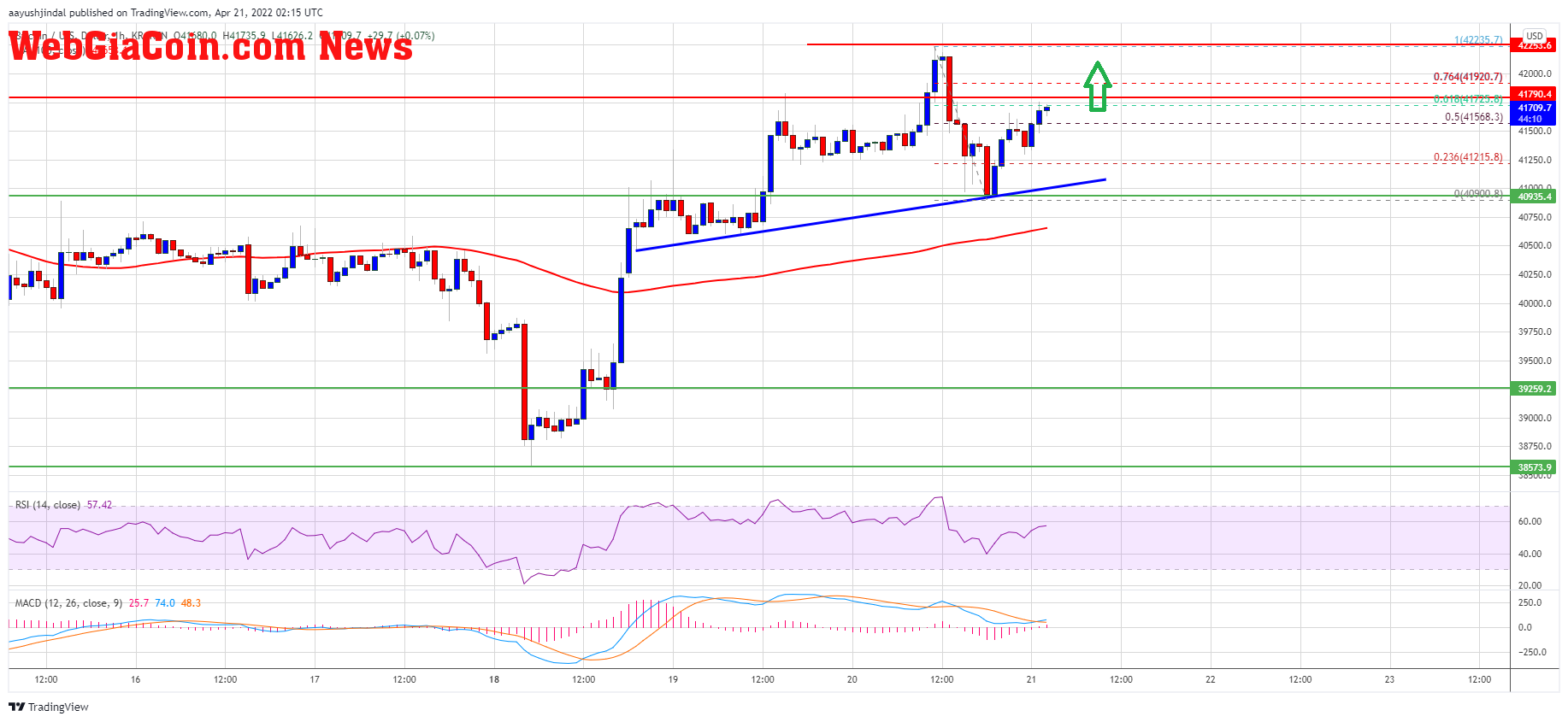The image size is (1568, 722).
Task: Select the green 40935.4 price label
Action: click(1534, 197)
